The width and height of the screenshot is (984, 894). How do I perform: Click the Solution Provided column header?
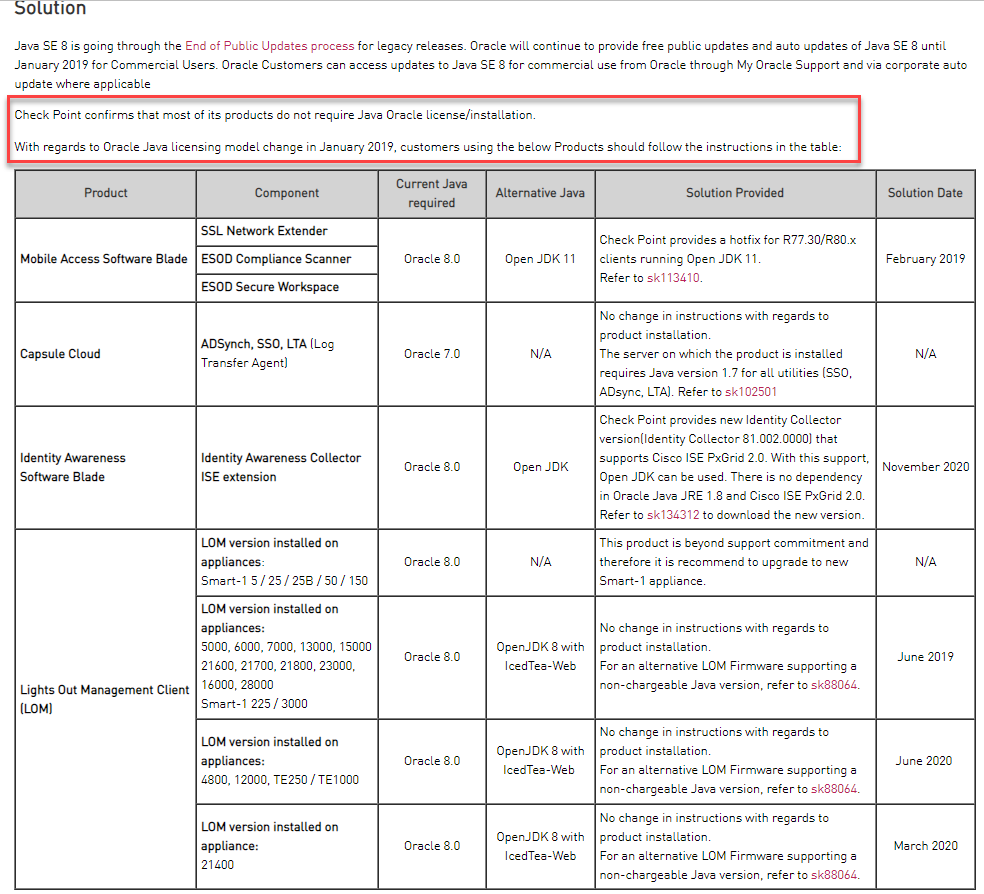point(734,193)
